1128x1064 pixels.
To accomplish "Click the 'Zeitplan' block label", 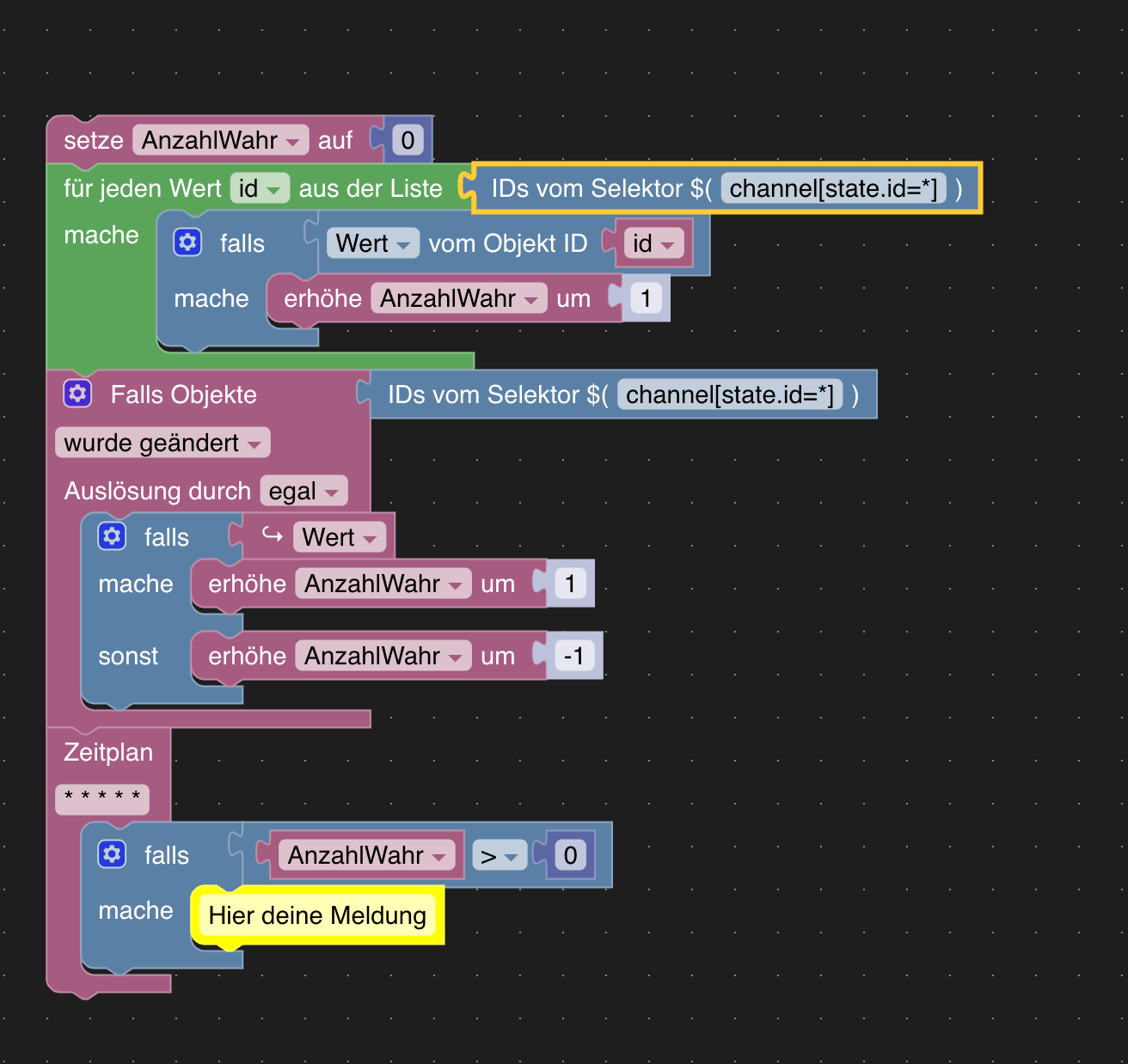I will [x=108, y=752].
